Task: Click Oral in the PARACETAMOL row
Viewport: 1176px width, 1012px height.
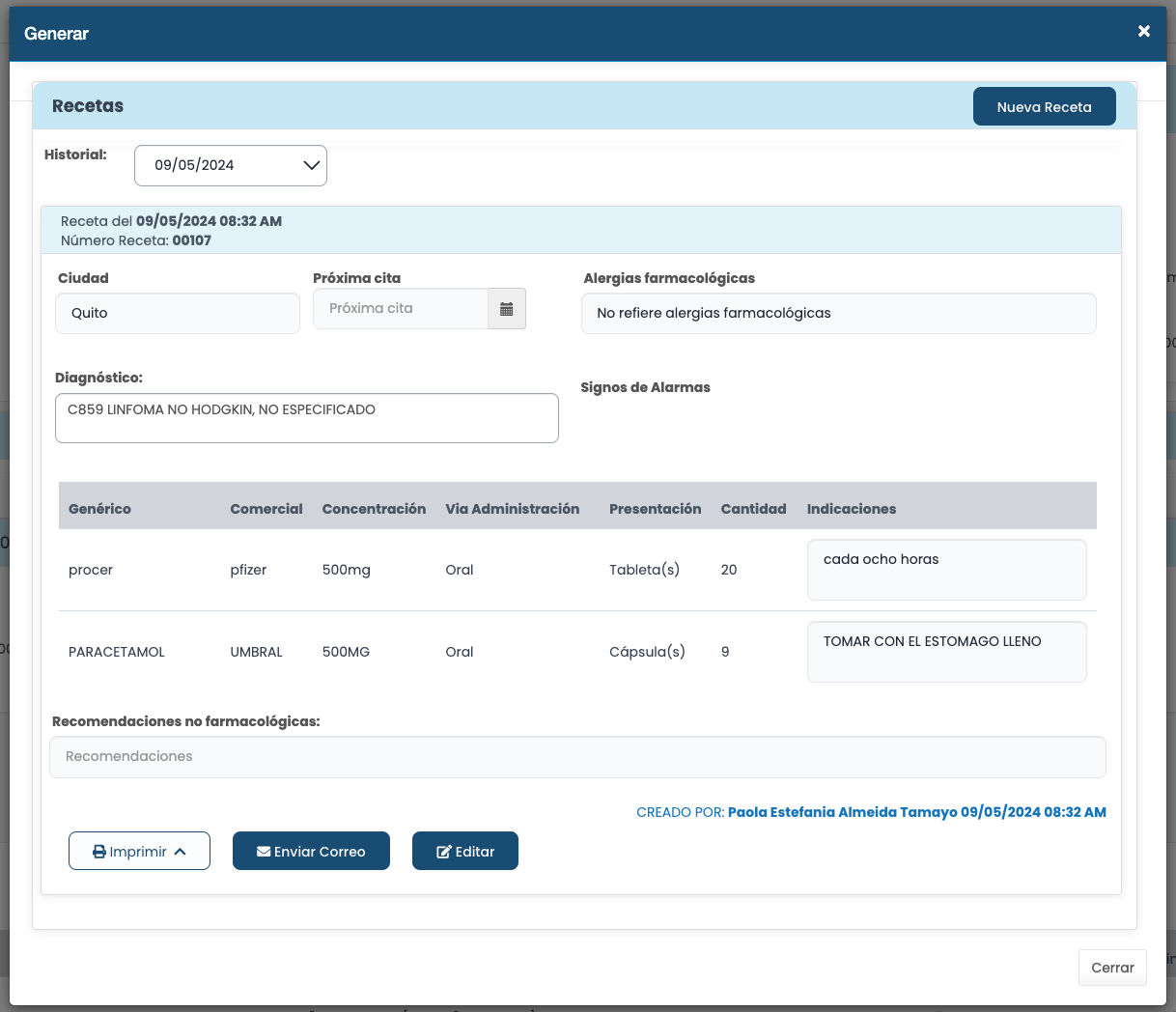Action: (x=460, y=652)
